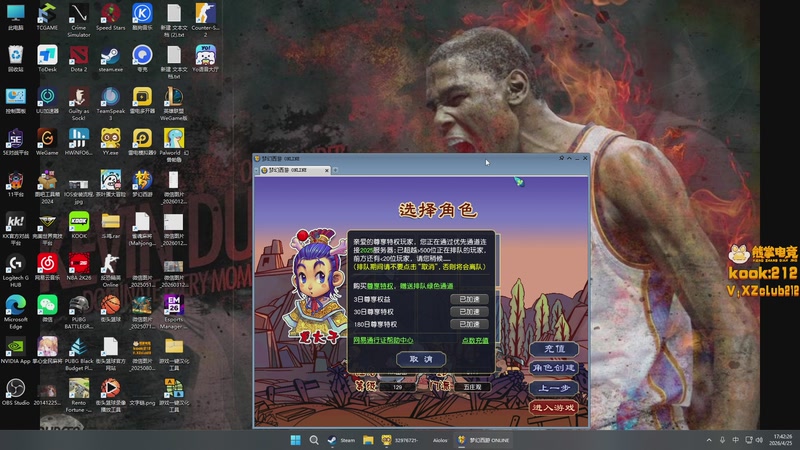Open the PUBG BATTLEGROUNDS desktop shortcut
Screen dimensions: 800x450
(x=79, y=312)
